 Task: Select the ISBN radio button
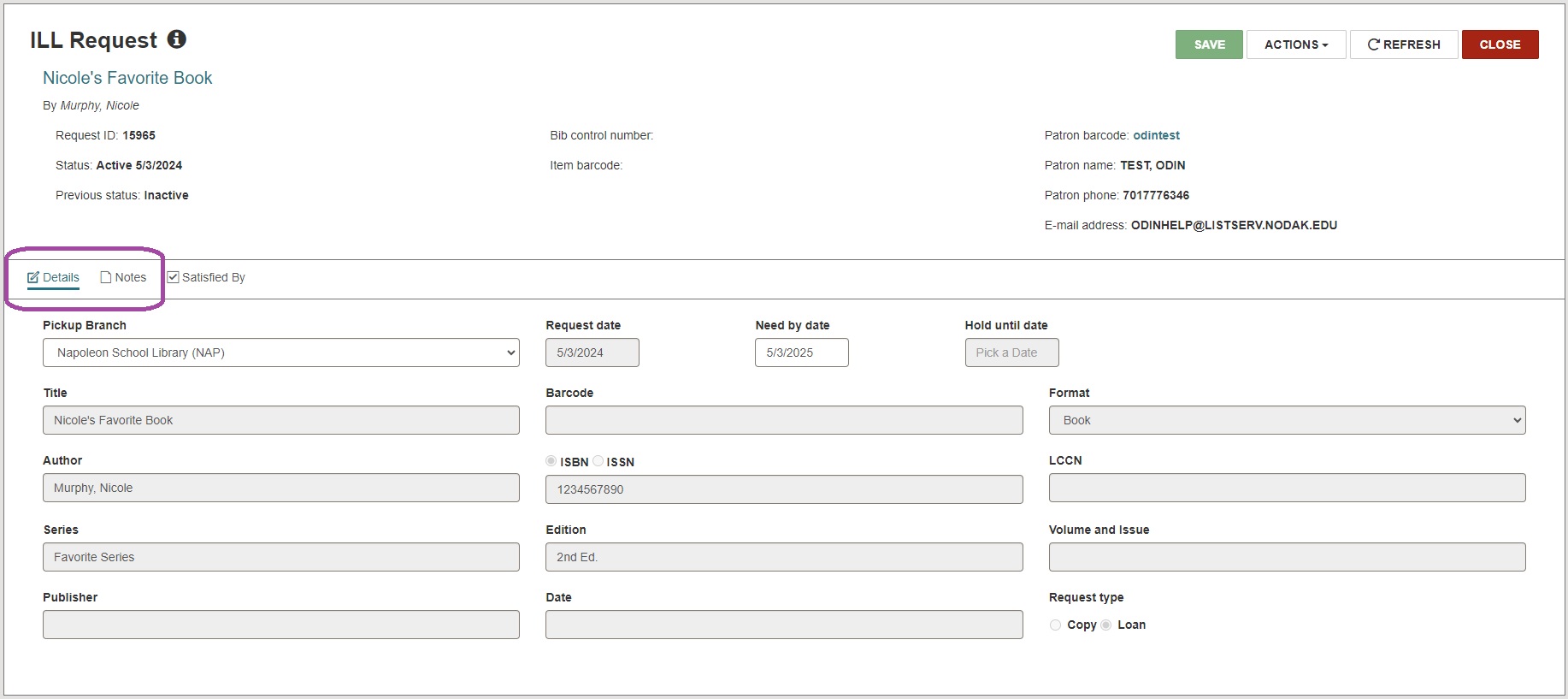551,461
